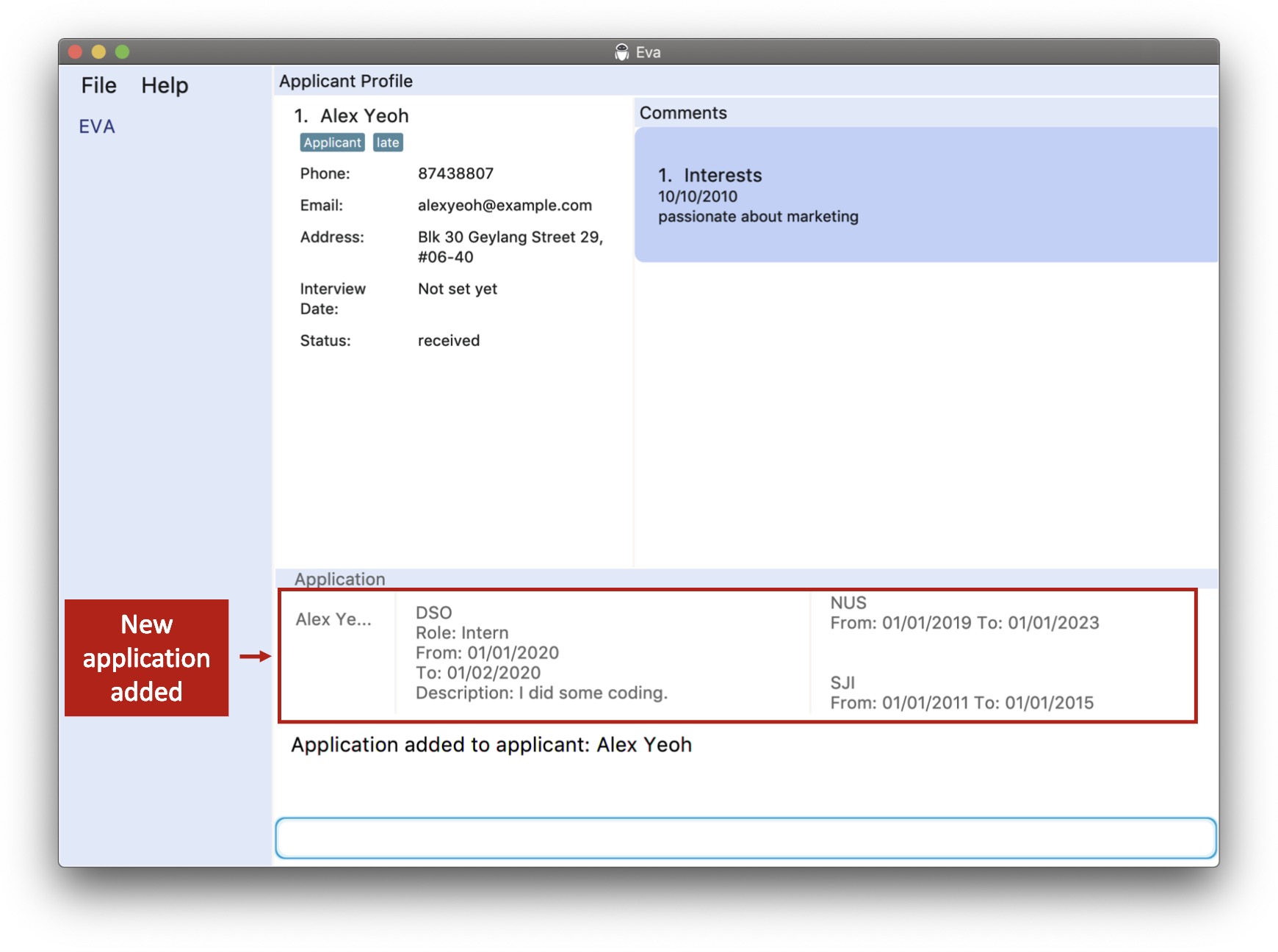Click the command input box
The image size is (1278, 952).
(745, 837)
